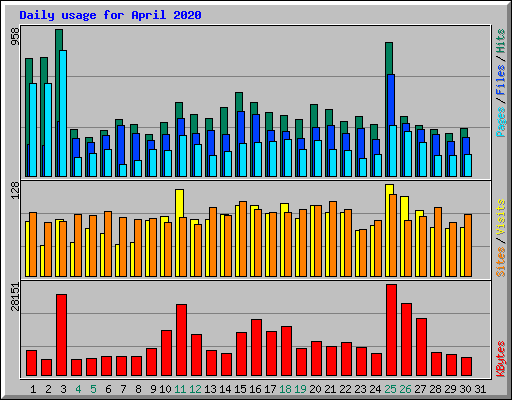
Task: Click day 31 on the x-axis
Action: 480,389
